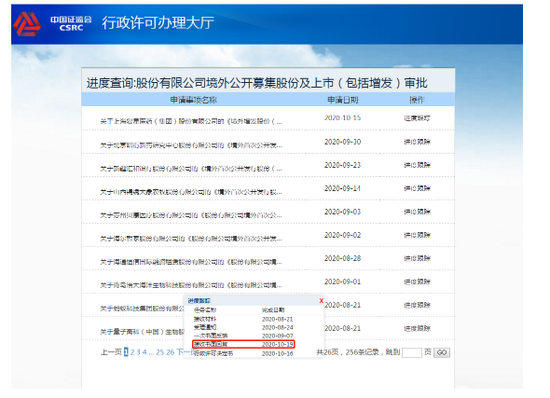
Task: Click the 上一页 previous page link
Action: (111, 352)
